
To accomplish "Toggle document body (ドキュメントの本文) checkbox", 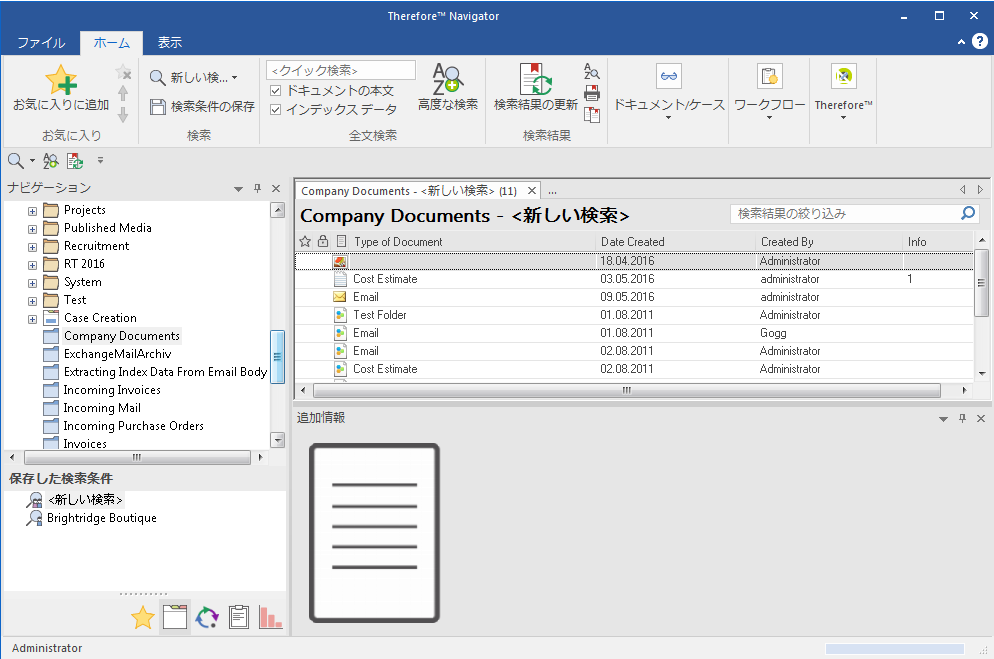I will (x=276, y=91).
